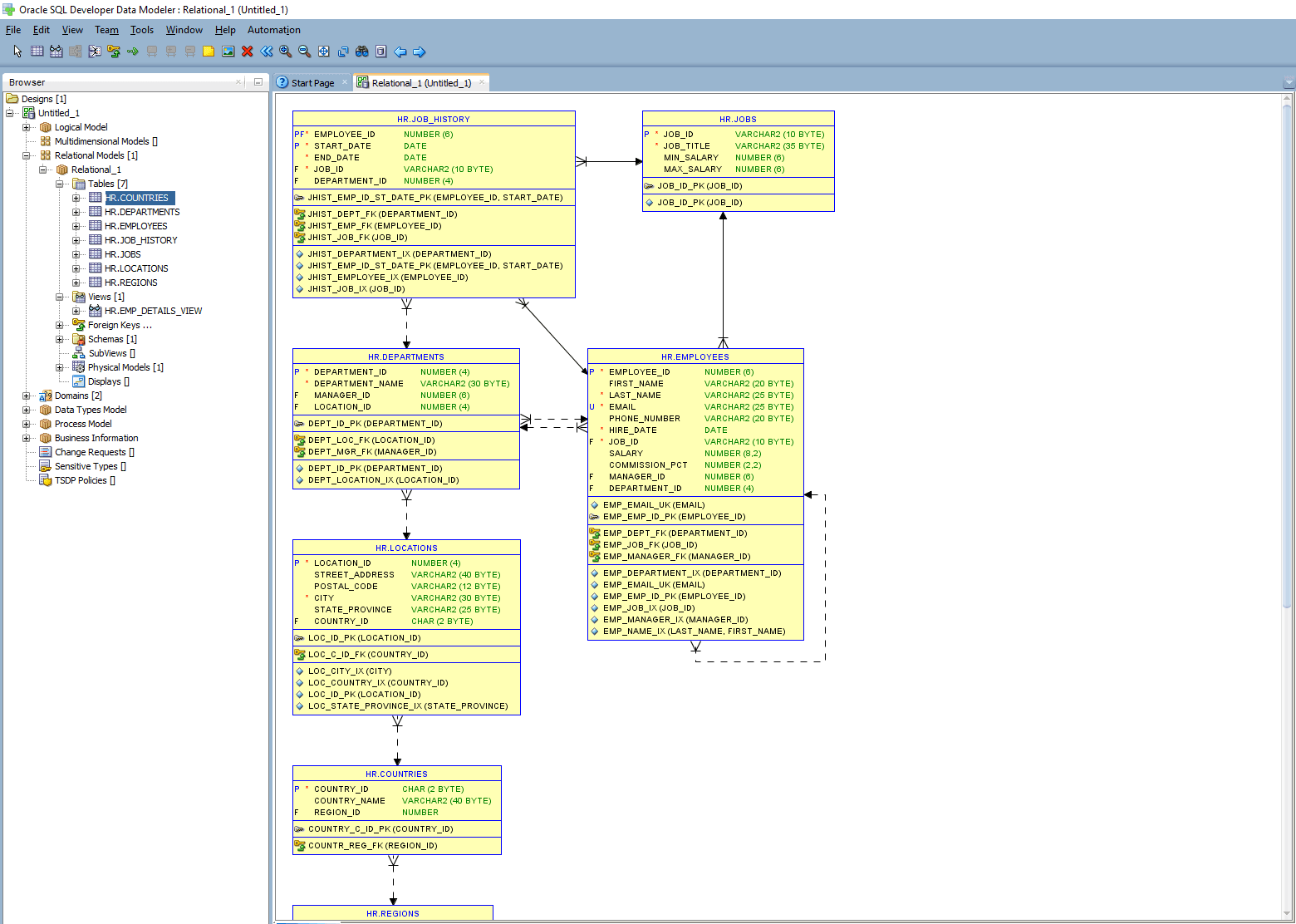
Task: Select the New Note tool on the toolbar
Action: click(209, 52)
